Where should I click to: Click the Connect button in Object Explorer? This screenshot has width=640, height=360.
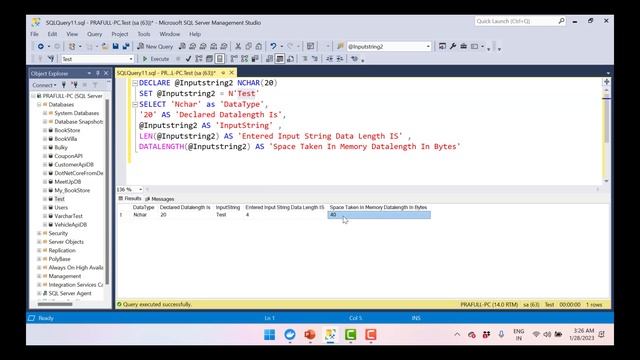click(x=44, y=85)
